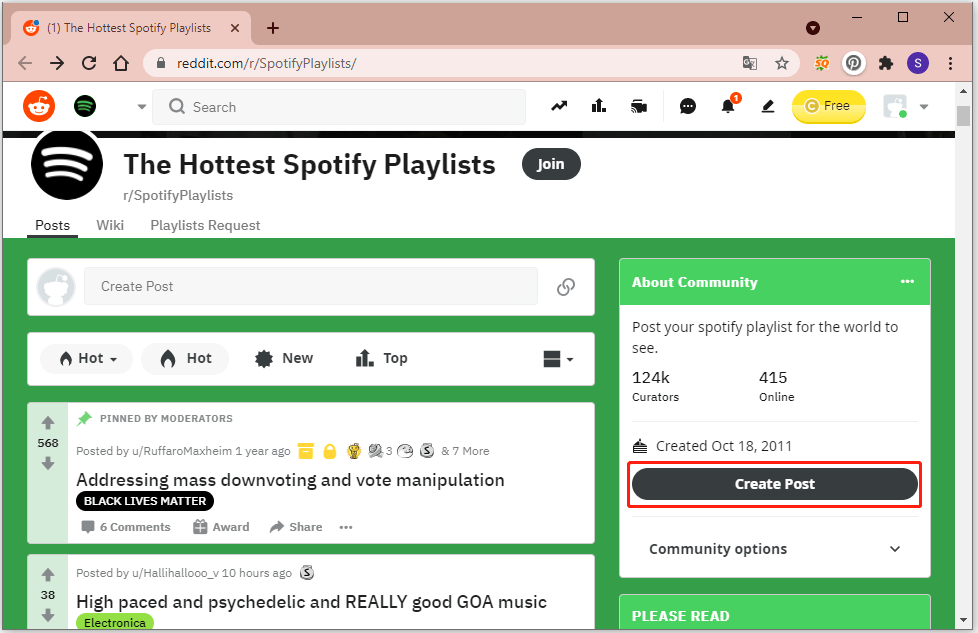Sort posts by New
The height and width of the screenshot is (633, 978).
[284, 359]
